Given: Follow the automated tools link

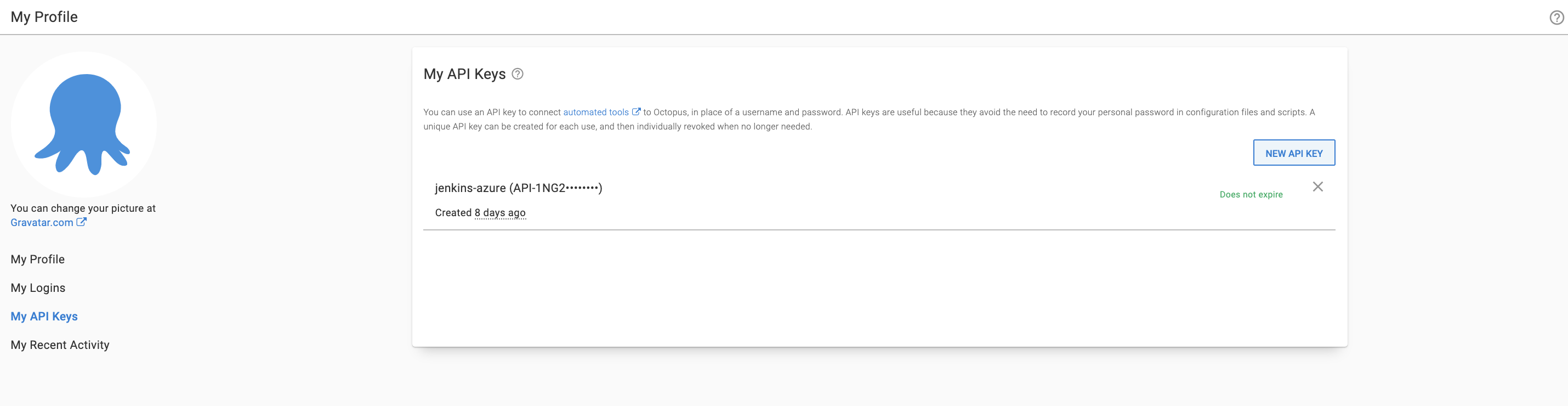Looking at the screenshot, I should tap(595, 111).
